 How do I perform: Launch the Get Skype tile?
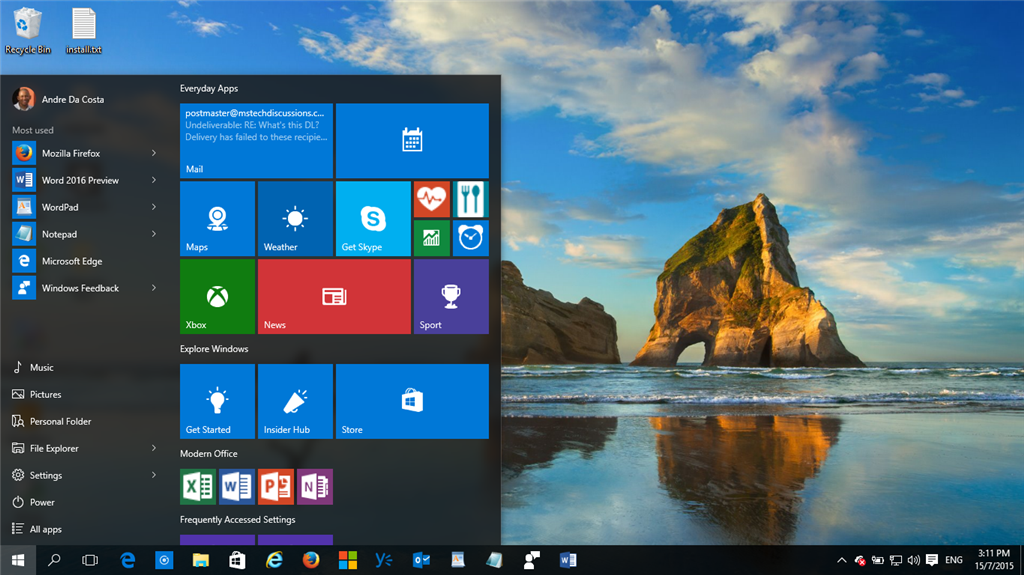[372, 218]
